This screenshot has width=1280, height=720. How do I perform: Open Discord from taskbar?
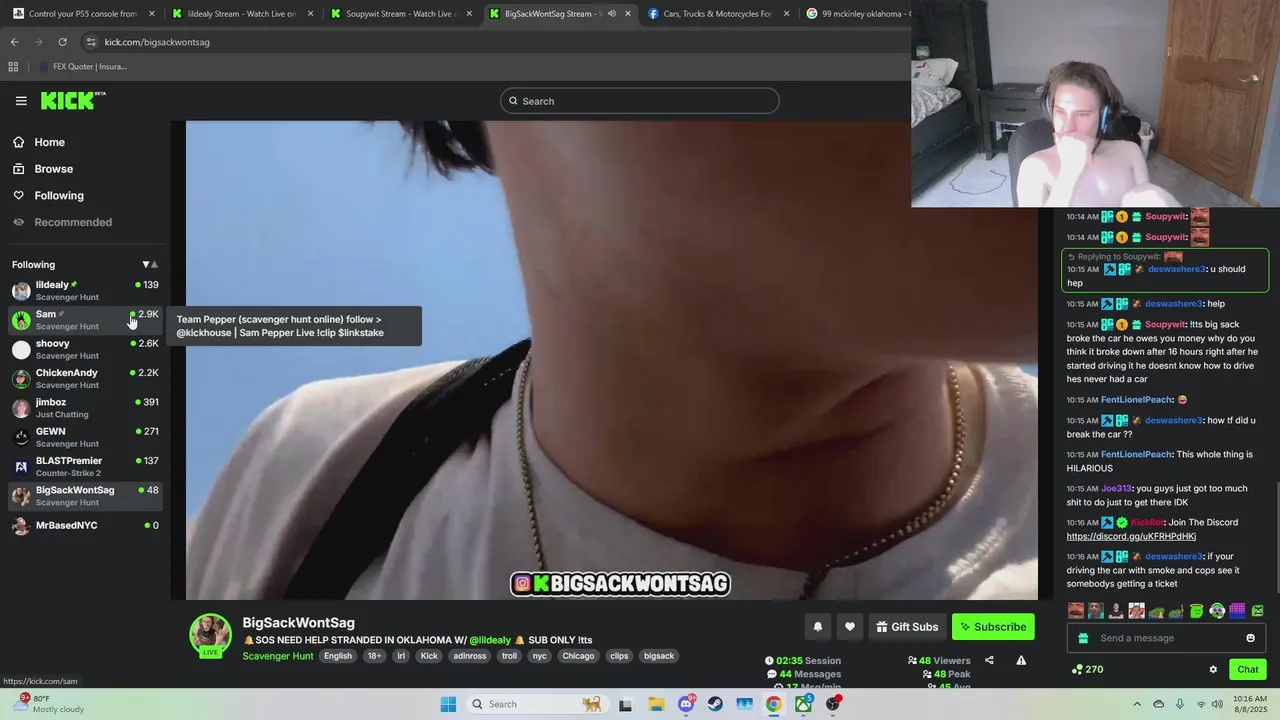[x=686, y=704]
